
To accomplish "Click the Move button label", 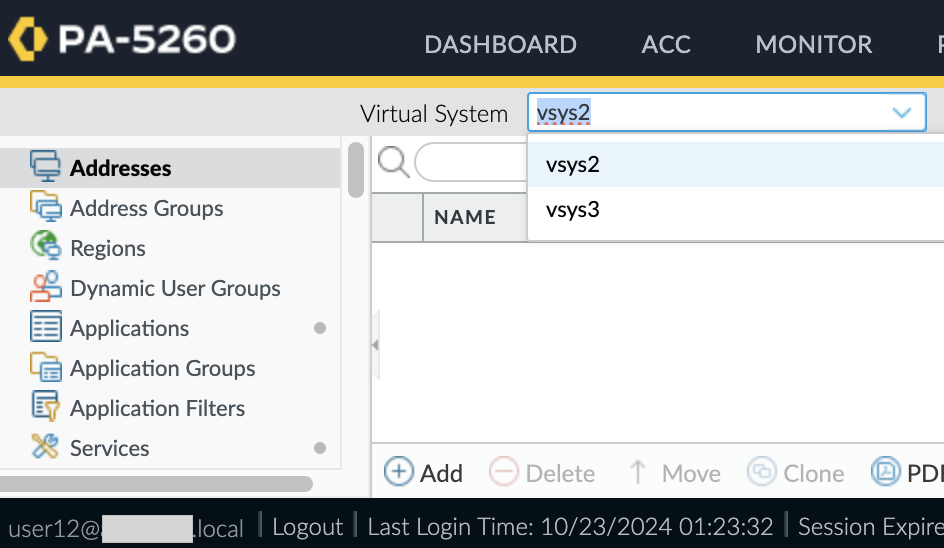I will click(691, 473).
